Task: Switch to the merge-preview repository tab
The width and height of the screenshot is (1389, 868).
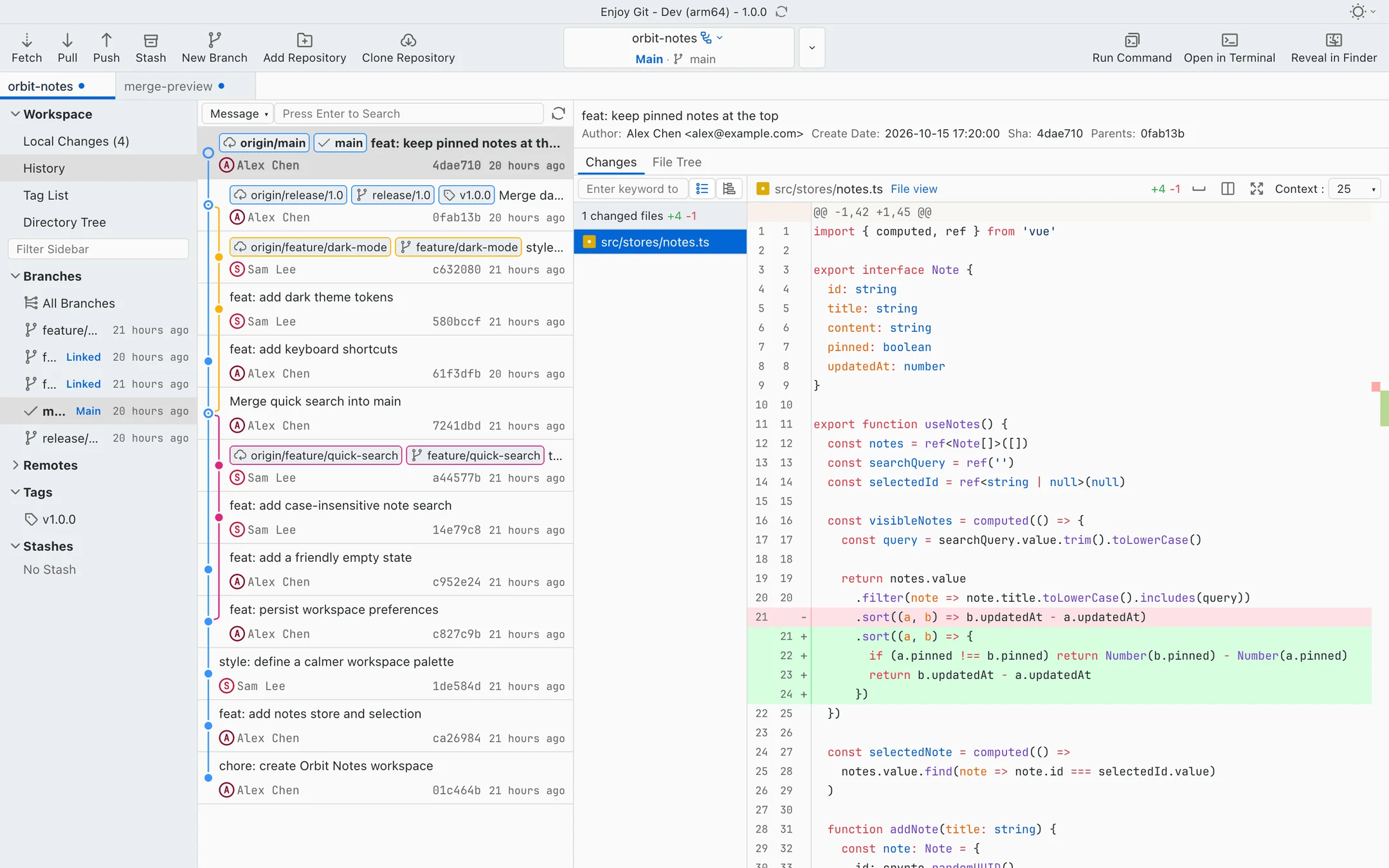Action: click(x=185, y=86)
